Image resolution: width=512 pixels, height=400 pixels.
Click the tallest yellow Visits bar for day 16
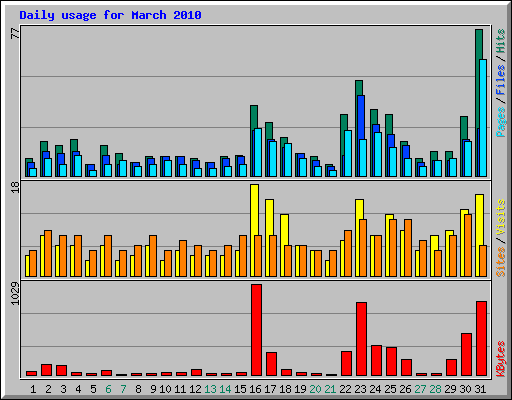click(254, 210)
